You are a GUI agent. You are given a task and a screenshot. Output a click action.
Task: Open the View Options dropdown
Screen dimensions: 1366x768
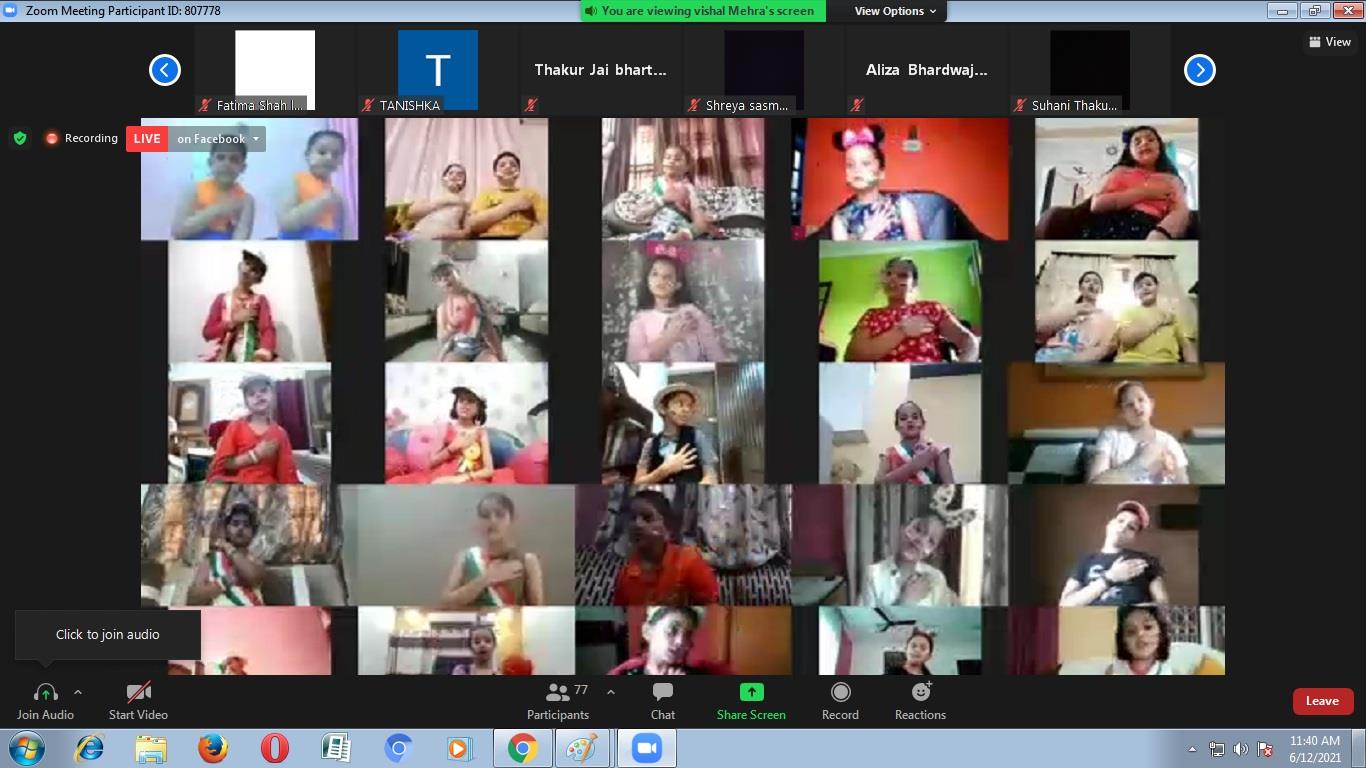pos(895,11)
